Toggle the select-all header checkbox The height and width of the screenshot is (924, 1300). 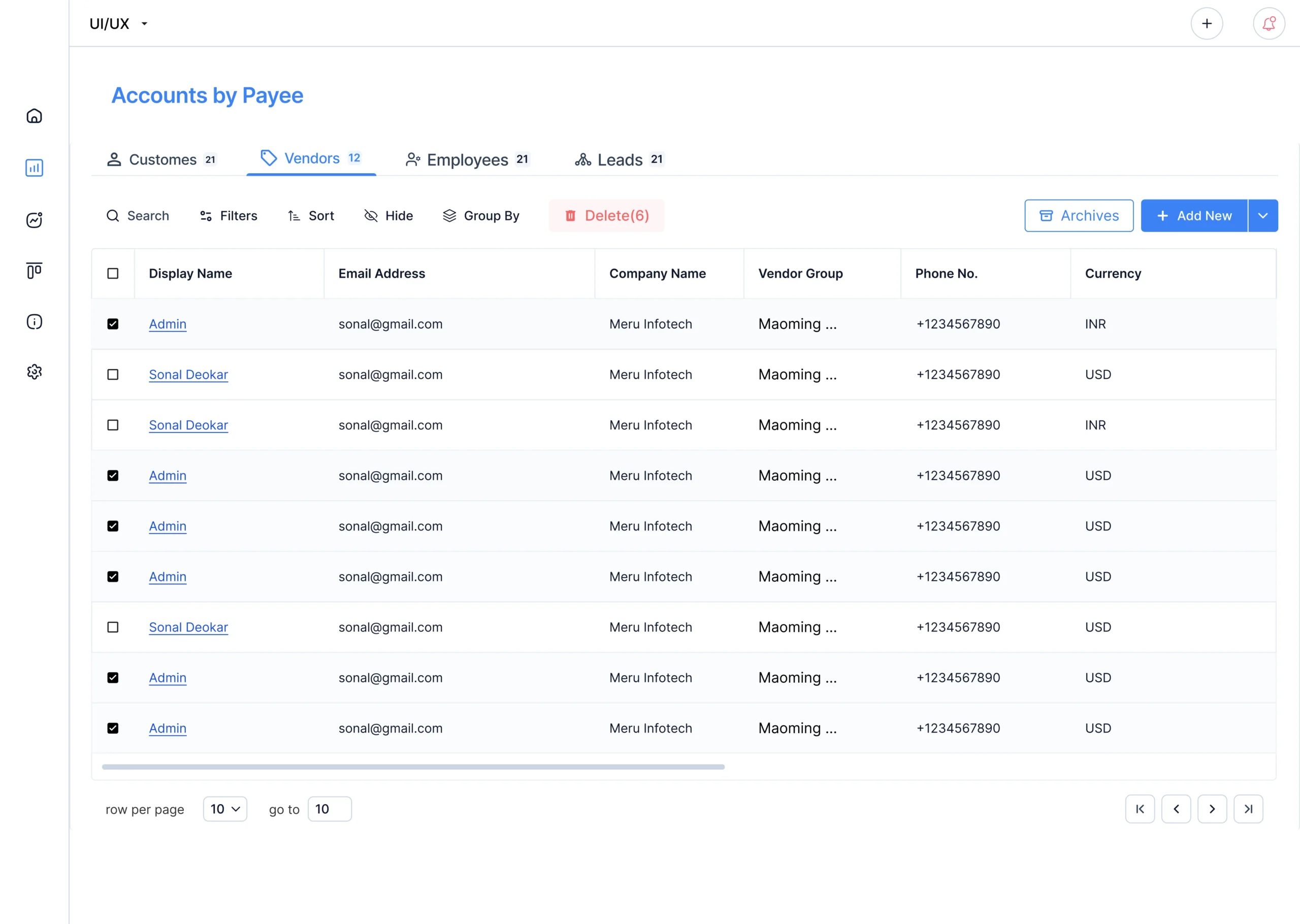[x=113, y=274]
